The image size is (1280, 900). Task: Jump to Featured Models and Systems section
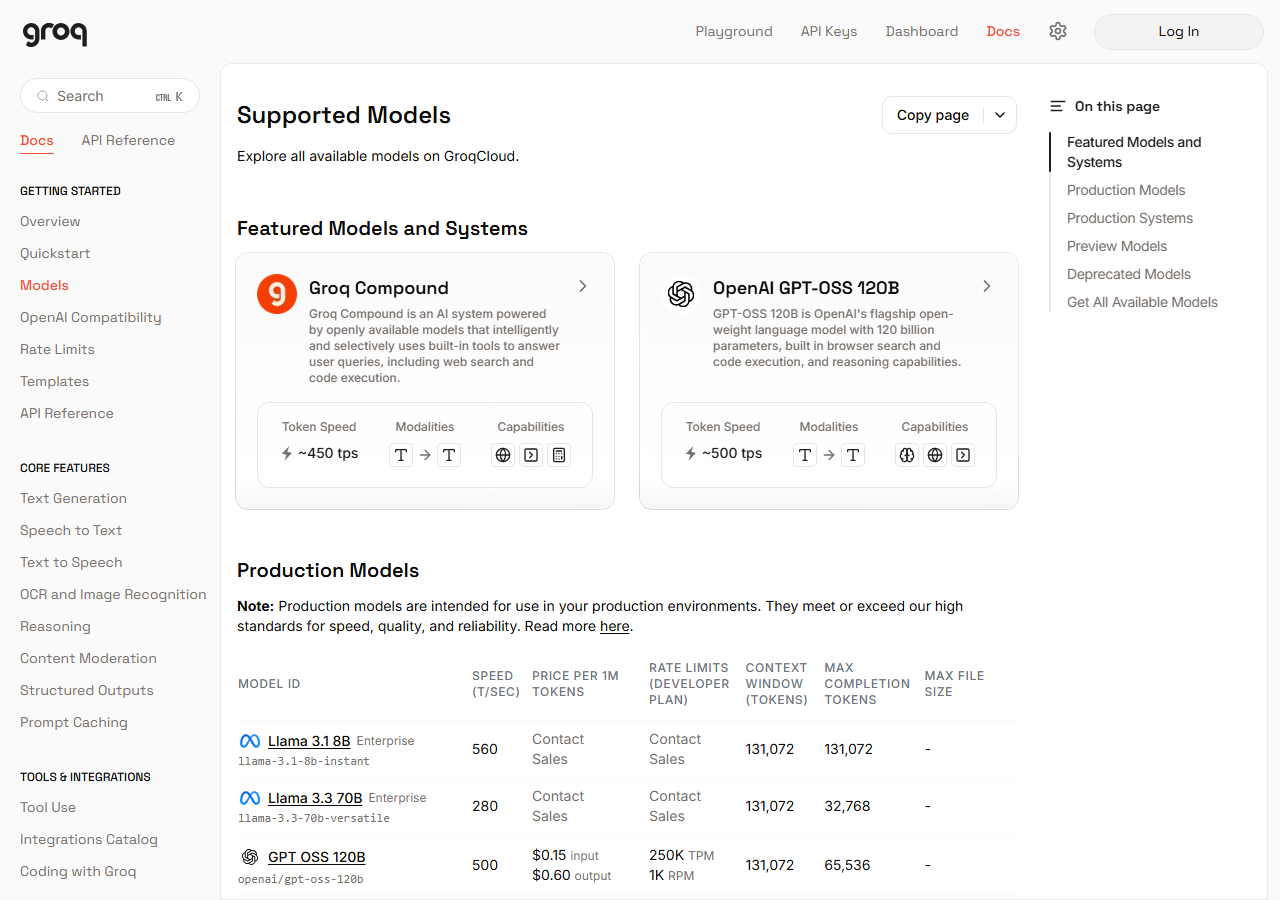click(1134, 152)
